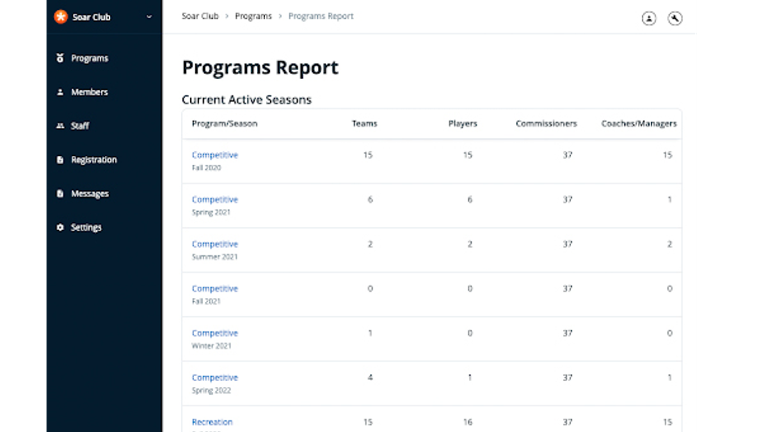Open Competitive Fall 2020 program link
Screen dimensions: 768x432
click(x=215, y=155)
